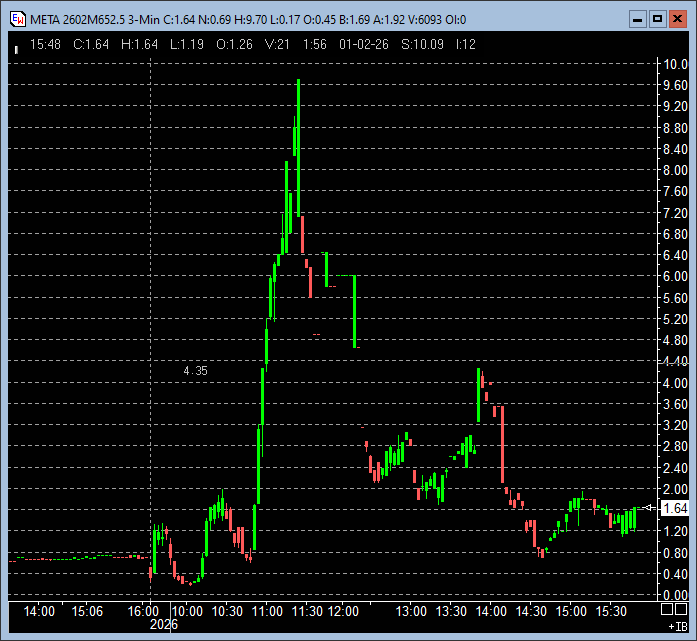Screen dimensions: 697x641
Task: Click the +IB label in bottom corner
Action: 677,626
